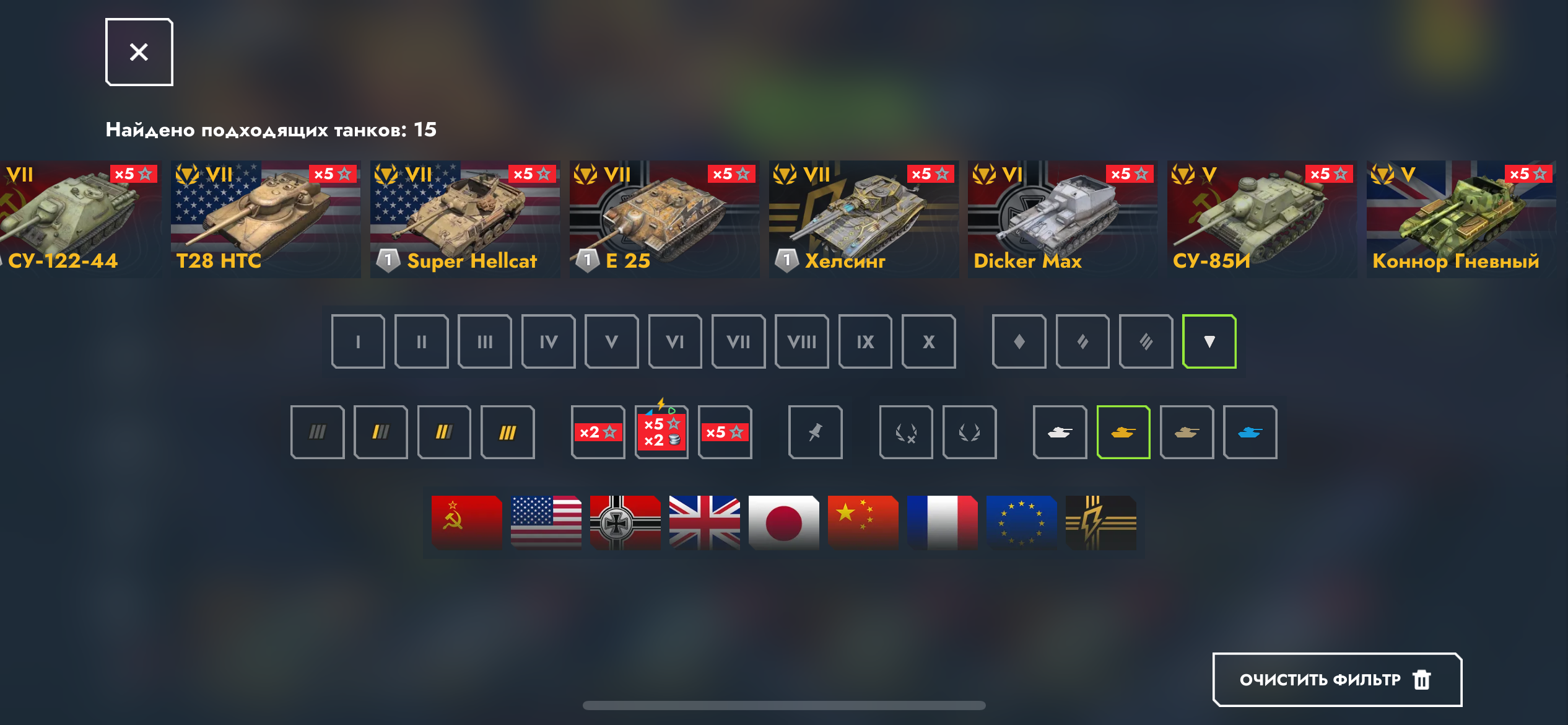Toggle the x5 star bonus filter
The image size is (1568, 725).
[725, 432]
